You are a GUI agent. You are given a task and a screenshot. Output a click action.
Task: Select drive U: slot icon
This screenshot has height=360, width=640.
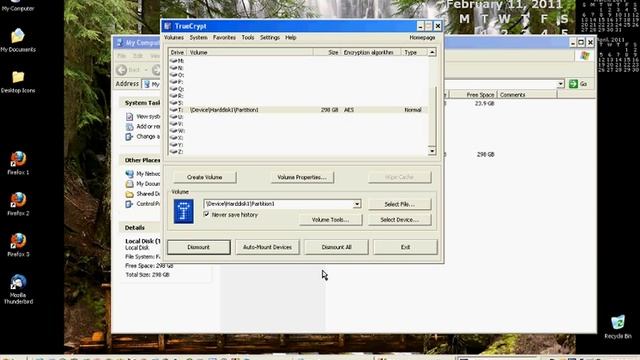pos(173,117)
